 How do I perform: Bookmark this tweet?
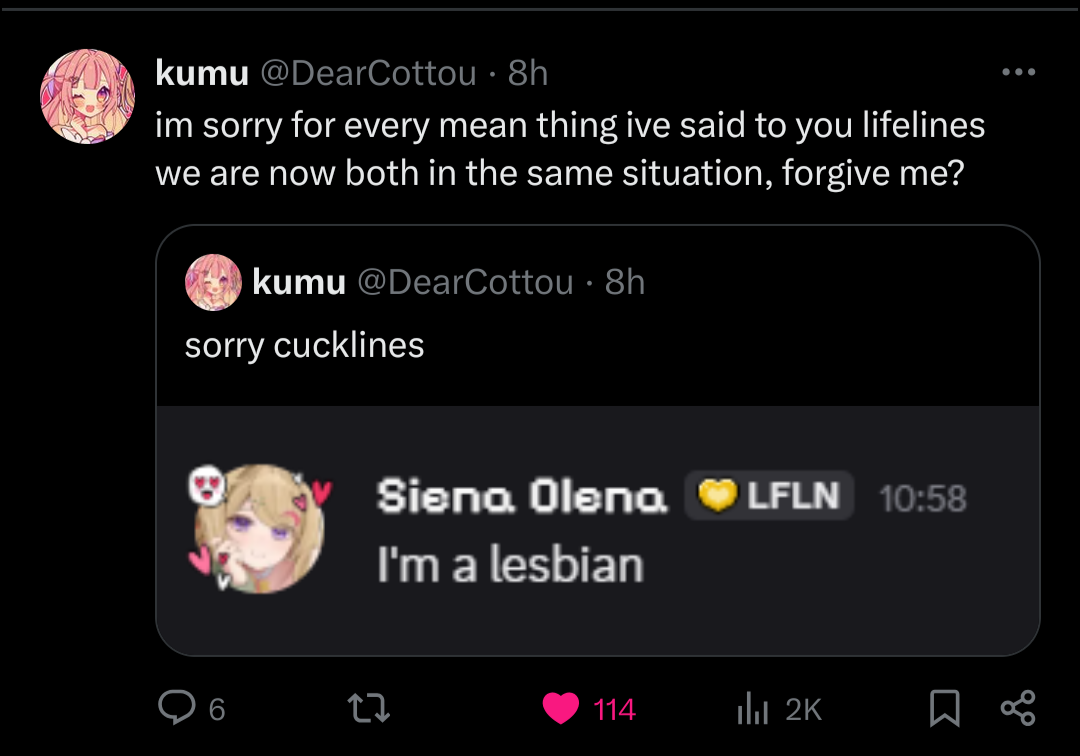tap(944, 708)
